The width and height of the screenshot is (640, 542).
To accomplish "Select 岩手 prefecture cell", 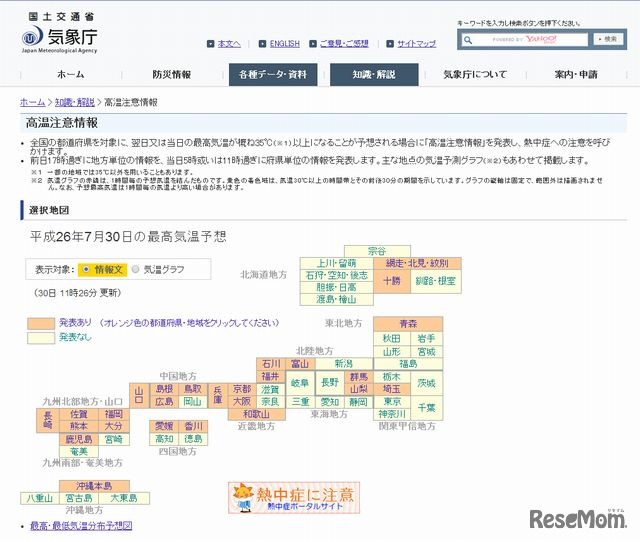I will pyautogui.click(x=426, y=338).
